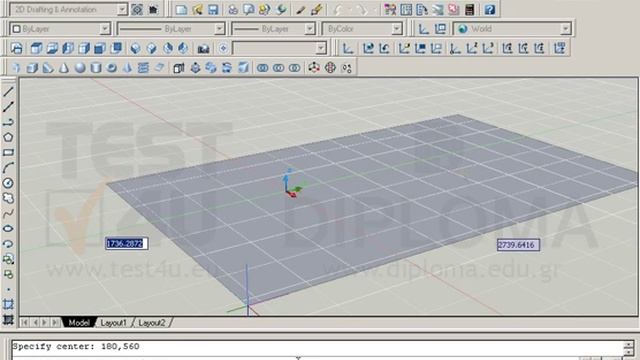Expand the blank dropdown in View toolbar

tap(321, 48)
